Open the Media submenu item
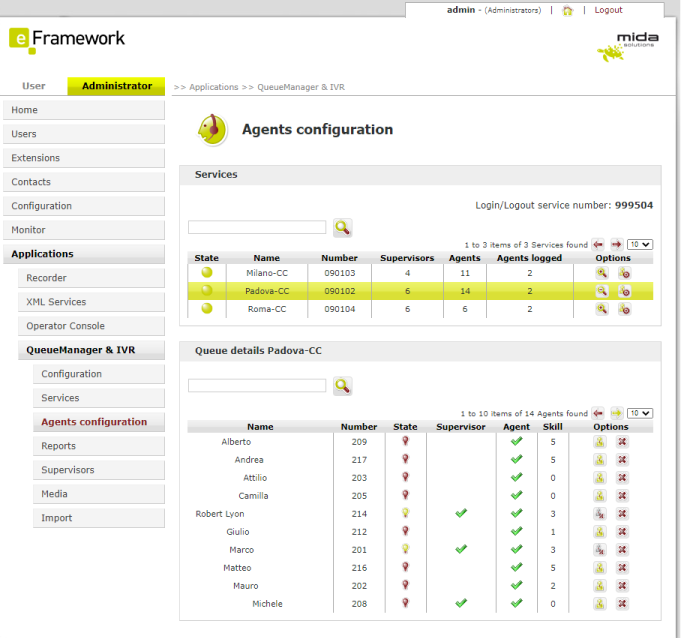The image size is (681, 638). pyautogui.click(x=99, y=494)
